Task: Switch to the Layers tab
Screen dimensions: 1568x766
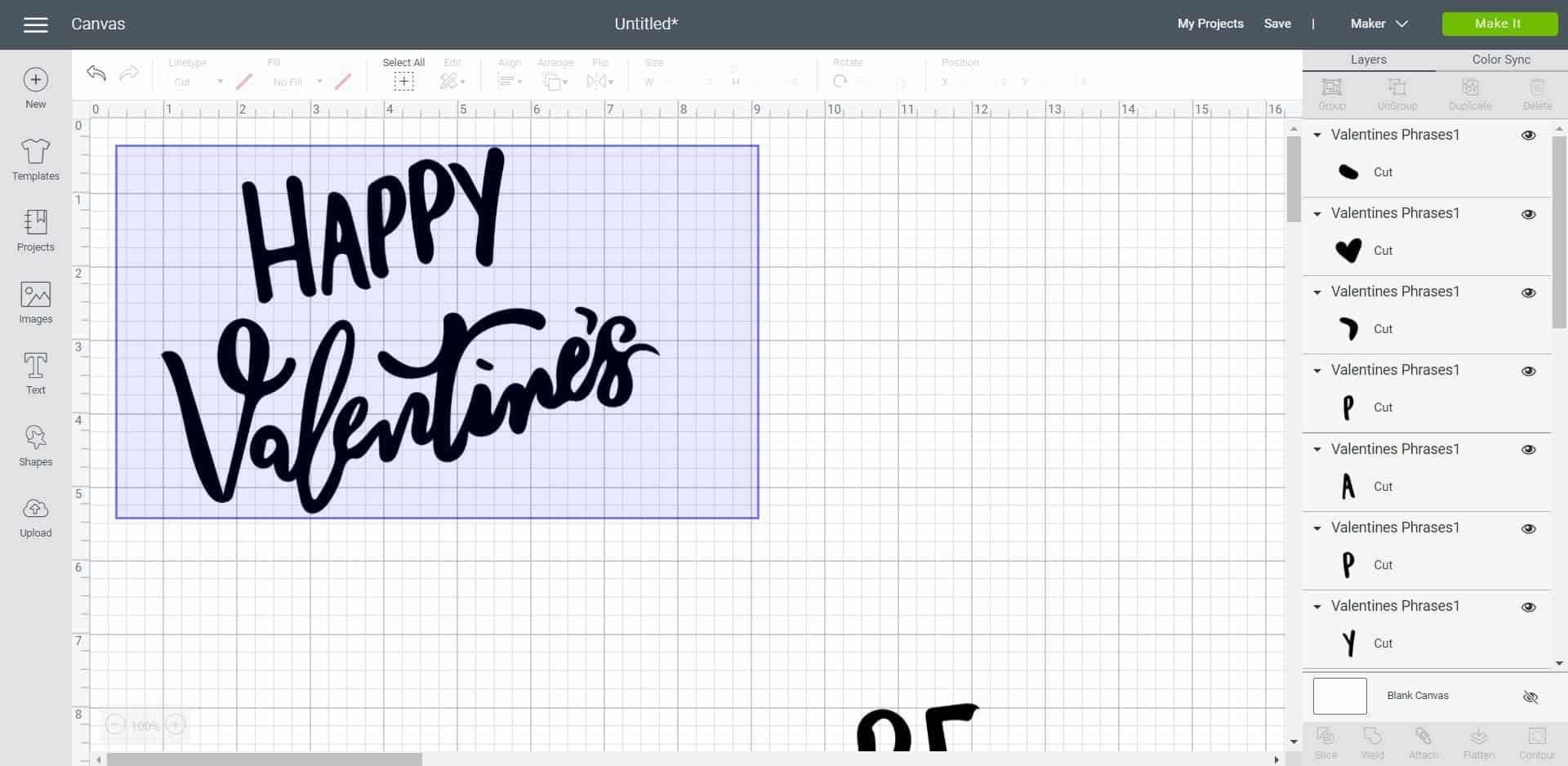Action: coord(1369,60)
